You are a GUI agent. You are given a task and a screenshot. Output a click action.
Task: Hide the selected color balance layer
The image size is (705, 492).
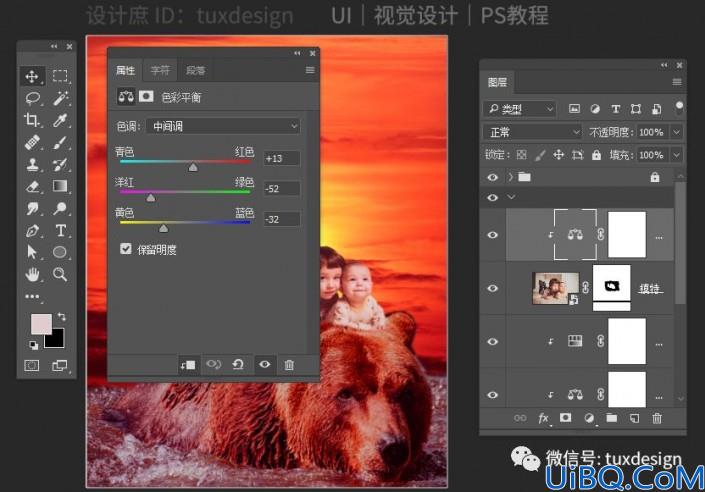(492, 235)
